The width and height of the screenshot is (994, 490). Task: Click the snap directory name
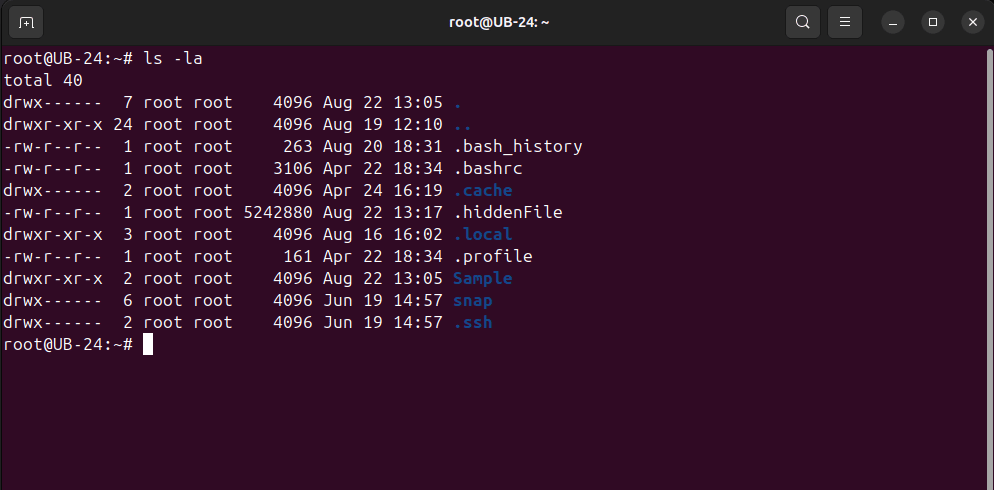tap(472, 300)
